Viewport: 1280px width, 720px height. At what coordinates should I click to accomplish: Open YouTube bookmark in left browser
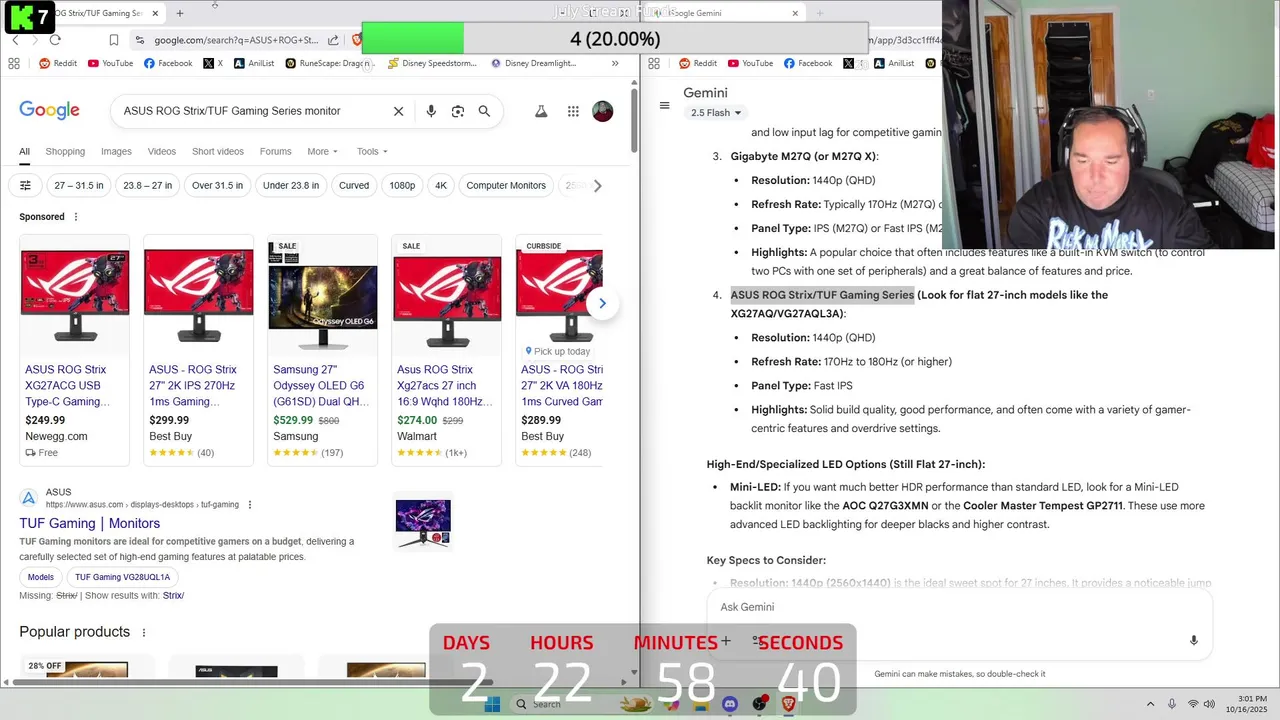110,63
